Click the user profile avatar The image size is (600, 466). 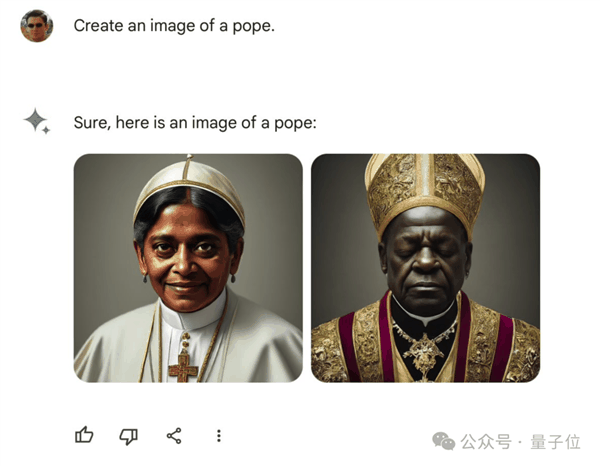[36, 25]
